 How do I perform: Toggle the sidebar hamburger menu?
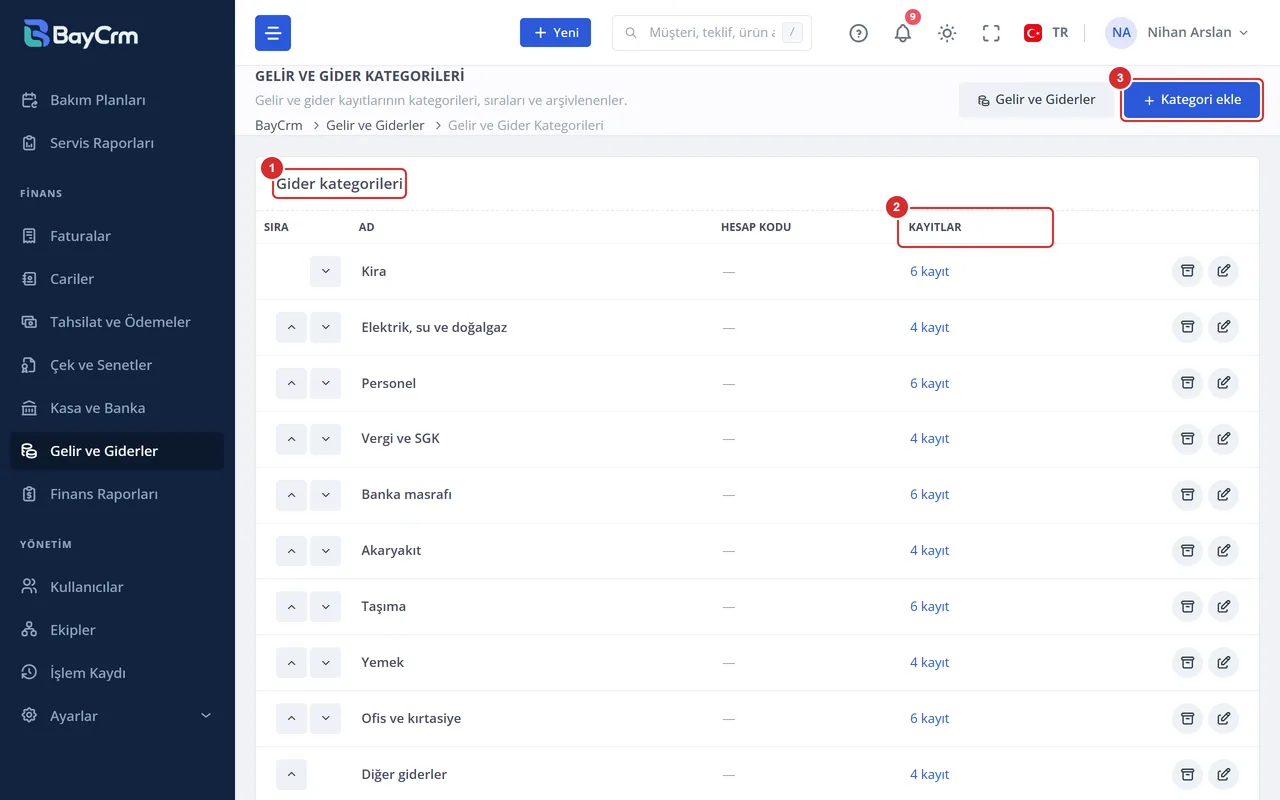tap(273, 33)
